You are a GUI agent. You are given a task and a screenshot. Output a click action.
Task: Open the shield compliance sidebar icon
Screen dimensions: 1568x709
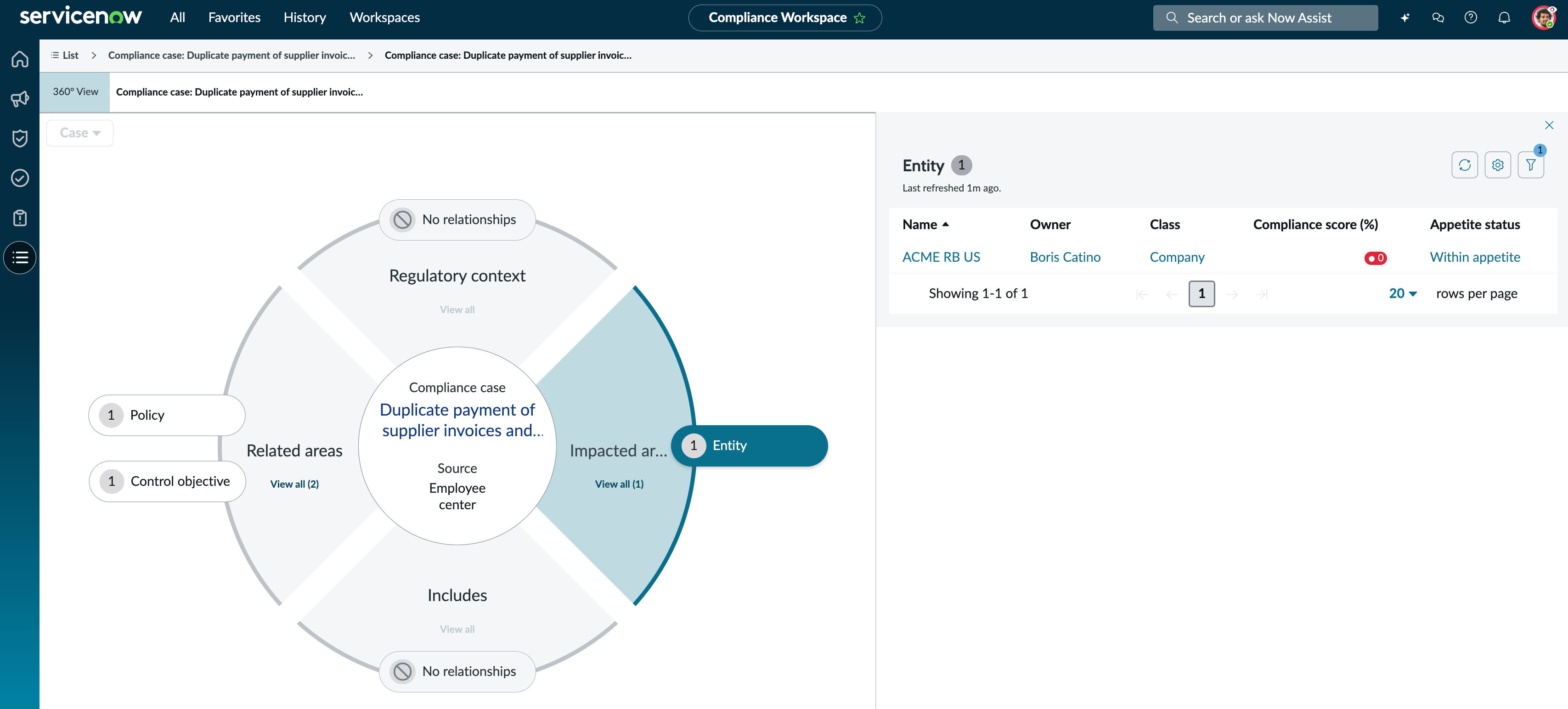[20, 138]
